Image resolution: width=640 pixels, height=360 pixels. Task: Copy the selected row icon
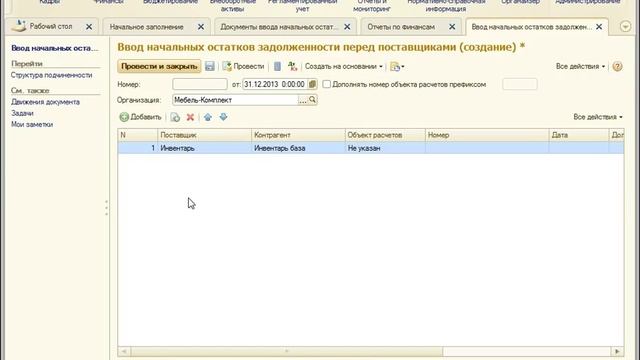(175, 118)
